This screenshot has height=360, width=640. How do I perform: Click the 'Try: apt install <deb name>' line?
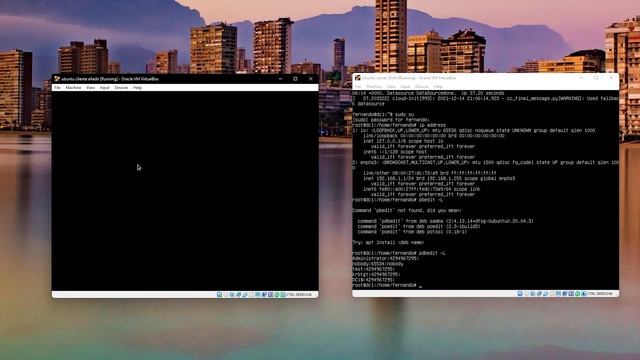tap(388, 242)
